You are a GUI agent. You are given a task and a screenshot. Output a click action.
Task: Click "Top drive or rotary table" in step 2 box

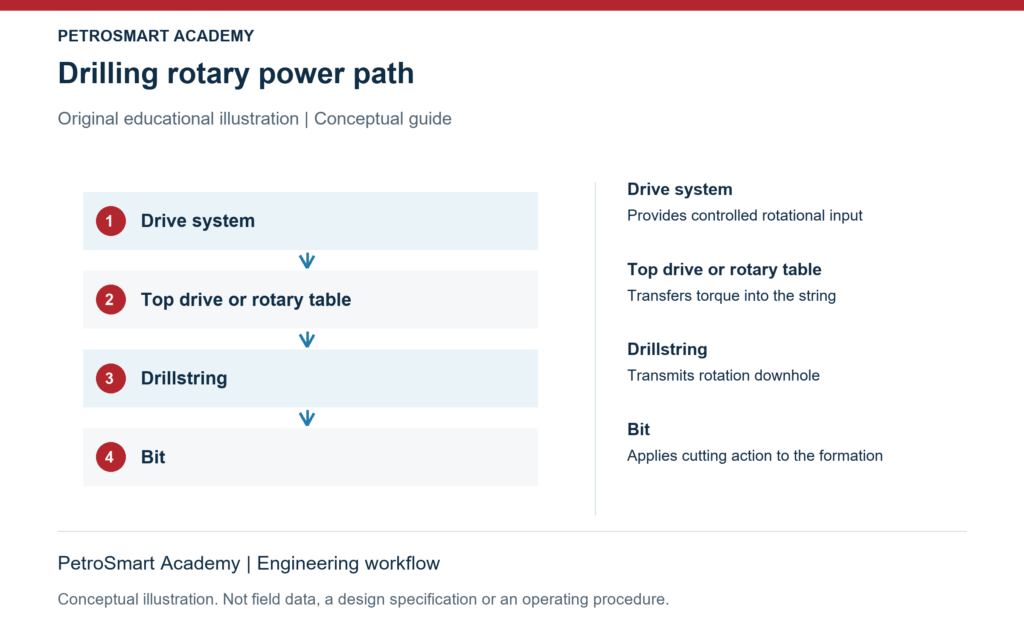click(246, 300)
